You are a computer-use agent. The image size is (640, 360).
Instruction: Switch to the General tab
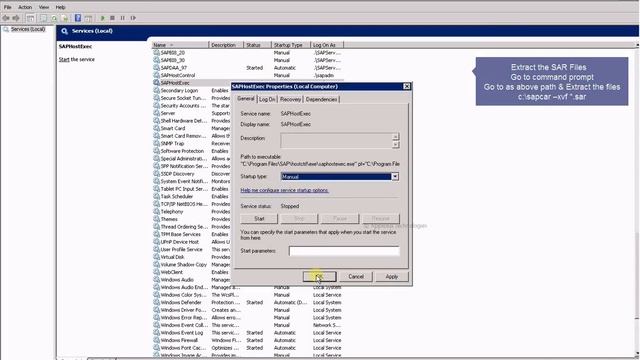246,99
